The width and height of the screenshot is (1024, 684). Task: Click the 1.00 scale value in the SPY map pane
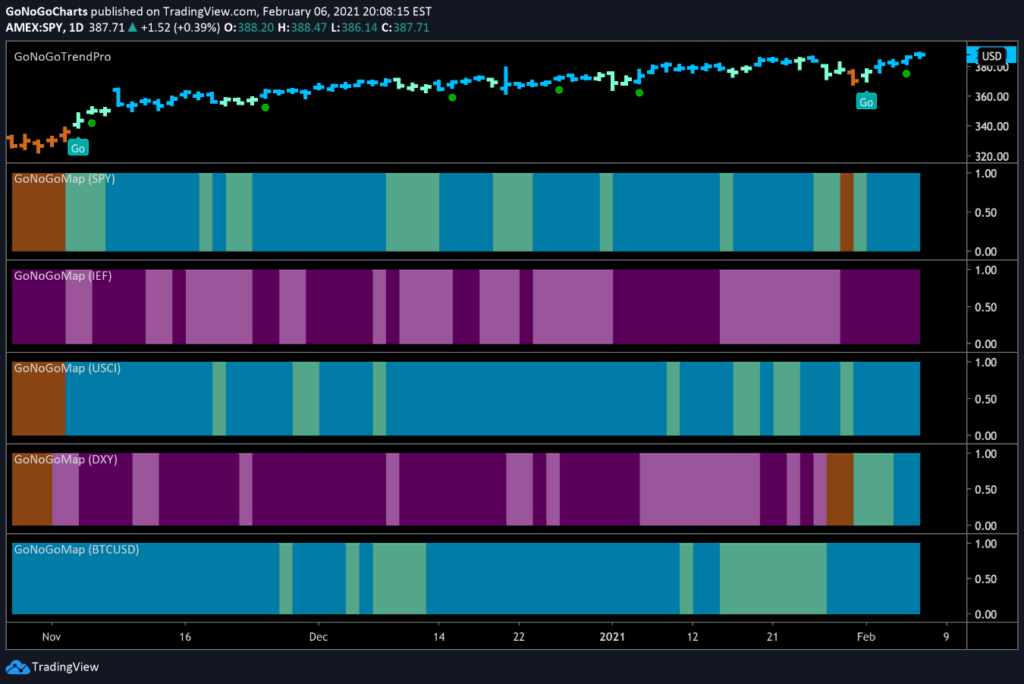[x=985, y=174]
